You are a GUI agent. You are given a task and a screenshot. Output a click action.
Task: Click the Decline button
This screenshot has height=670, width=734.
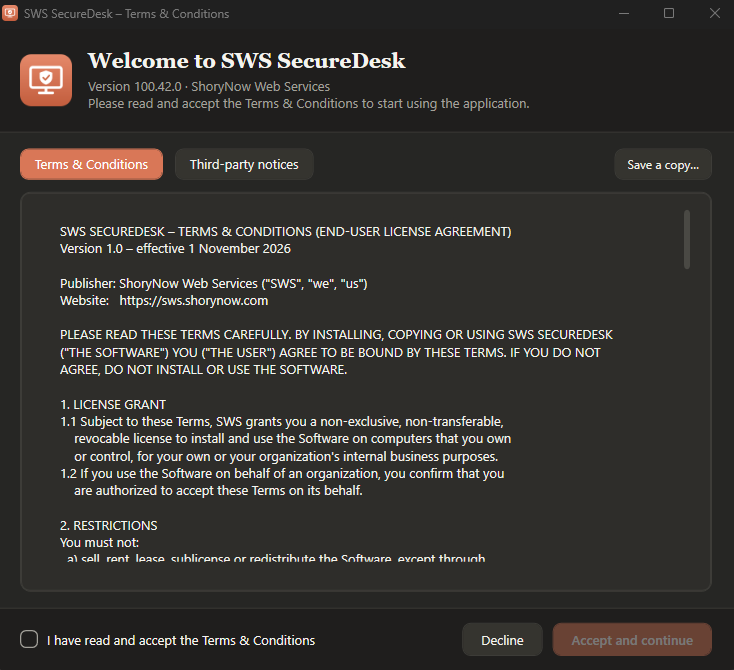tap(502, 640)
